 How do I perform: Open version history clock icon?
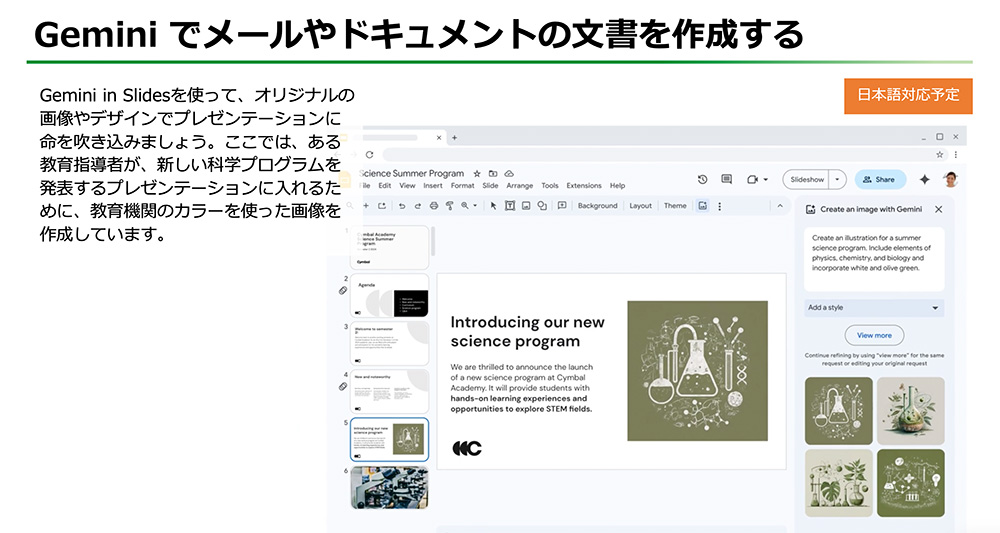coord(702,180)
